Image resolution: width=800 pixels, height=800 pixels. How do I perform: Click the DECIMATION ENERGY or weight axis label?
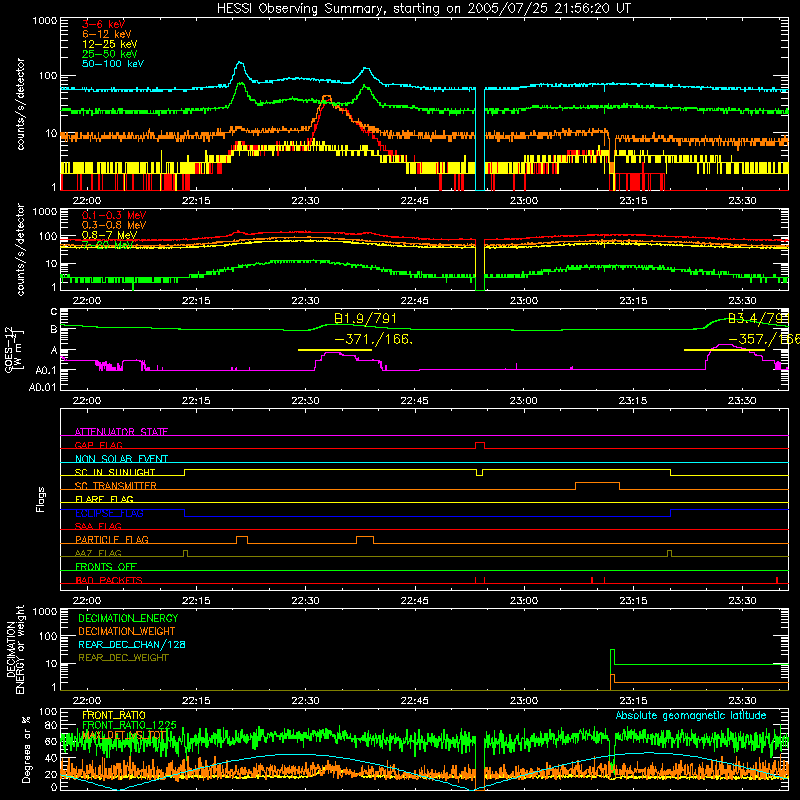pos(15,649)
